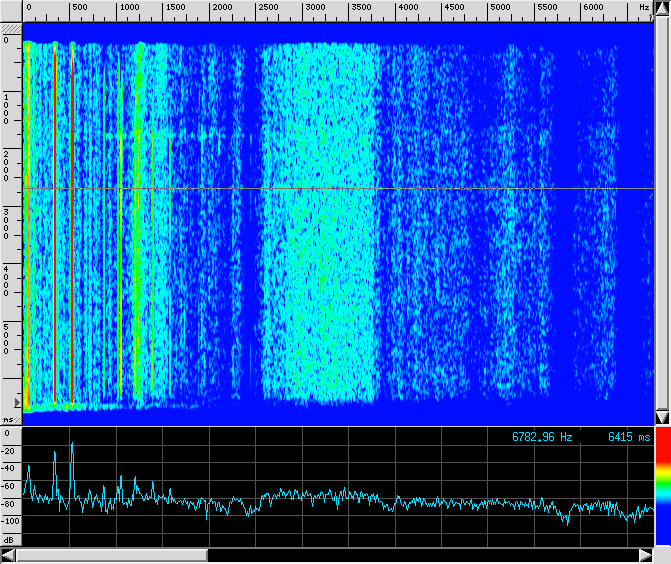Image resolution: width=671 pixels, height=564 pixels.
Task: Click the horizontal scrollbar right arrow
Action: pos(646,555)
